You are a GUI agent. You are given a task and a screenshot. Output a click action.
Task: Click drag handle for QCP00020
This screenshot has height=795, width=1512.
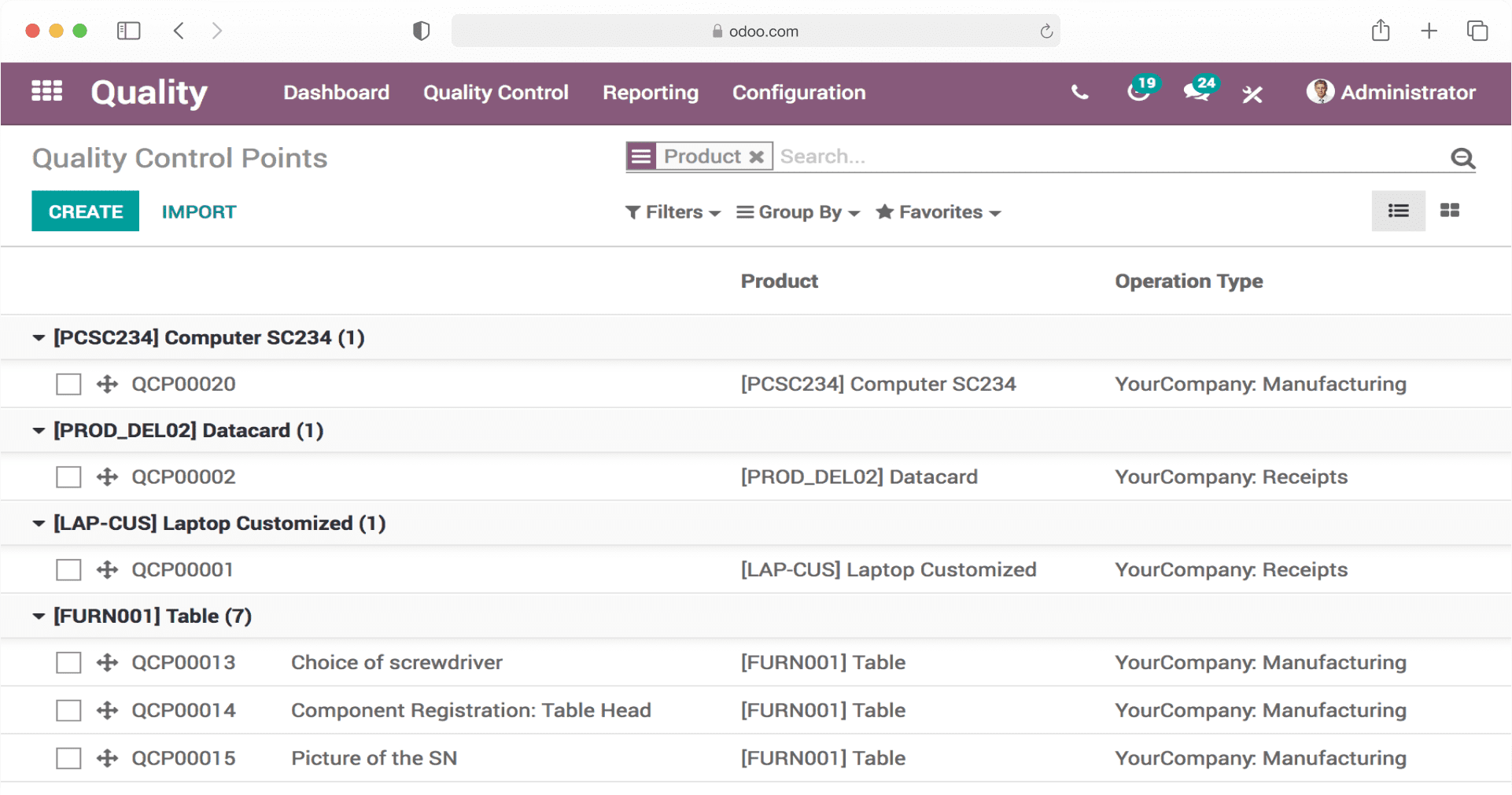click(107, 385)
